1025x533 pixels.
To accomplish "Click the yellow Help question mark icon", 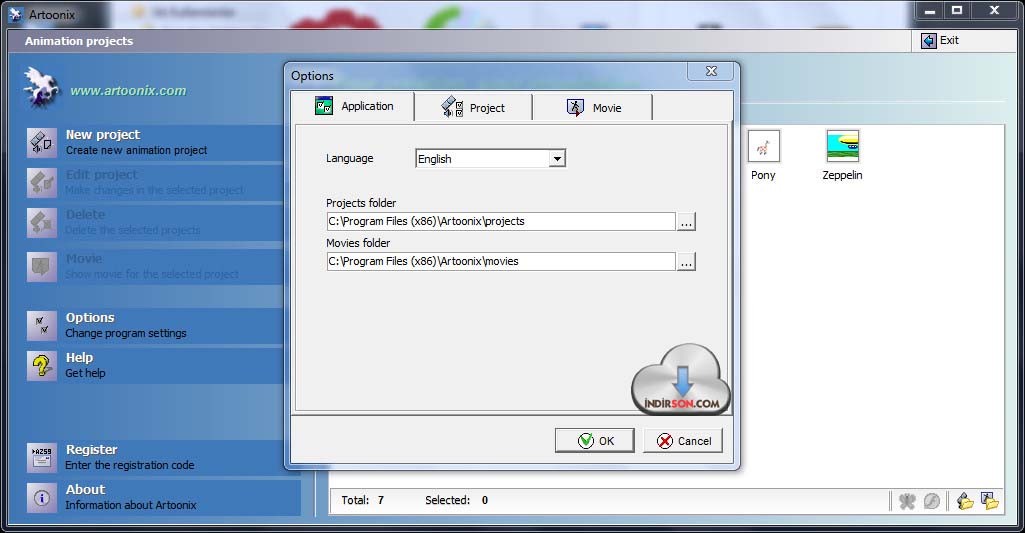I will (42, 365).
